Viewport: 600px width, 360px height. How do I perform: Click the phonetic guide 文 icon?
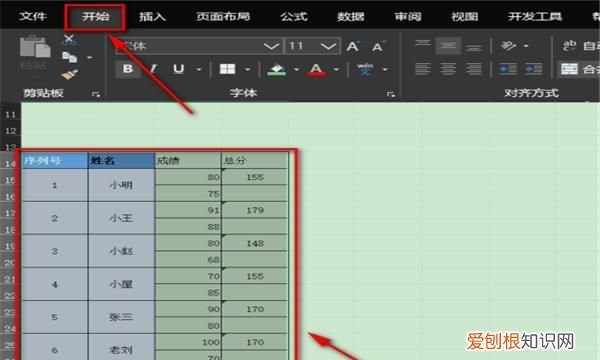[x=365, y=69]
